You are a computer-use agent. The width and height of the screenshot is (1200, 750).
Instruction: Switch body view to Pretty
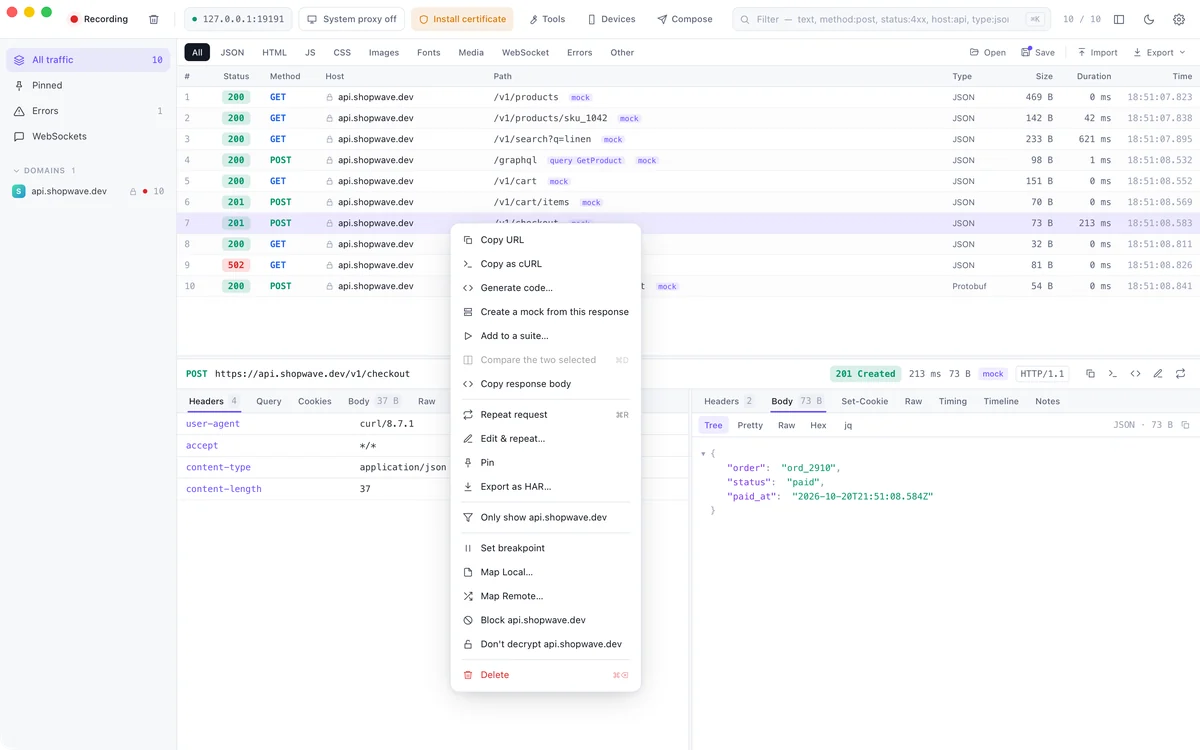point(750,425)
